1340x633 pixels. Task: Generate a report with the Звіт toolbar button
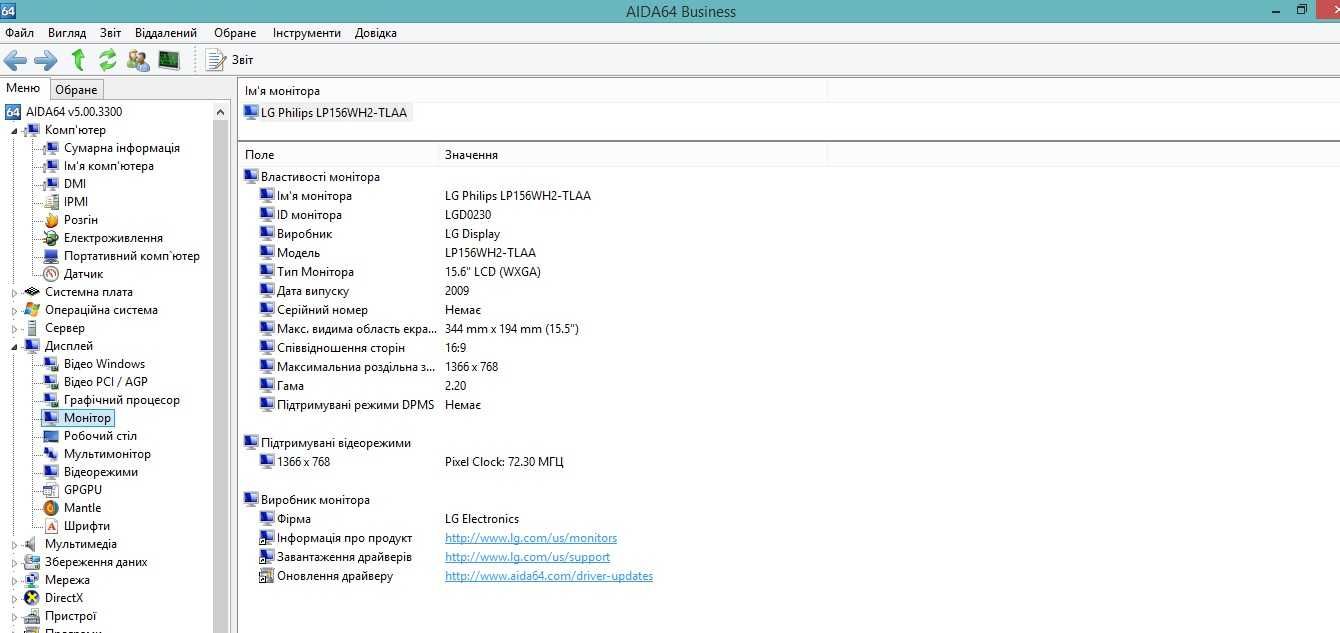coord(229,60)
